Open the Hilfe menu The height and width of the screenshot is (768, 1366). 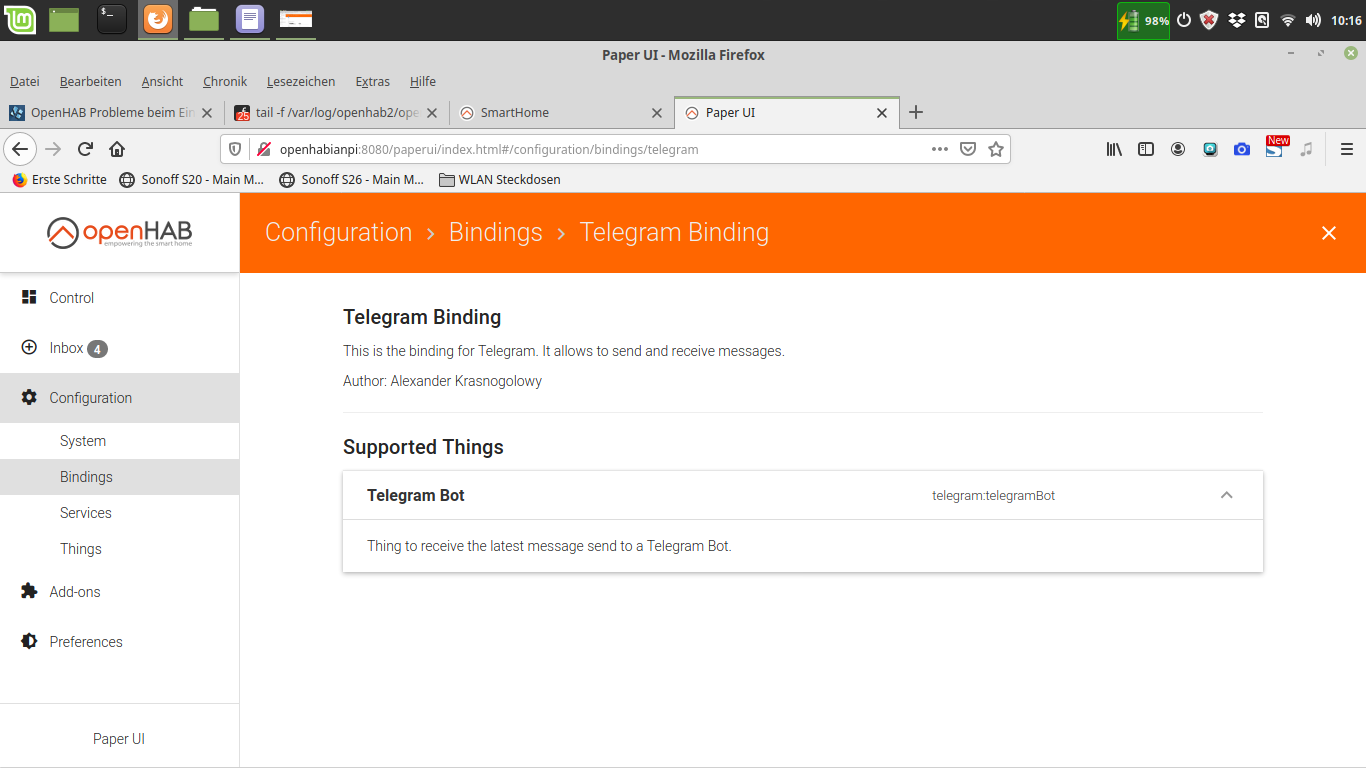tap(423, 82)
